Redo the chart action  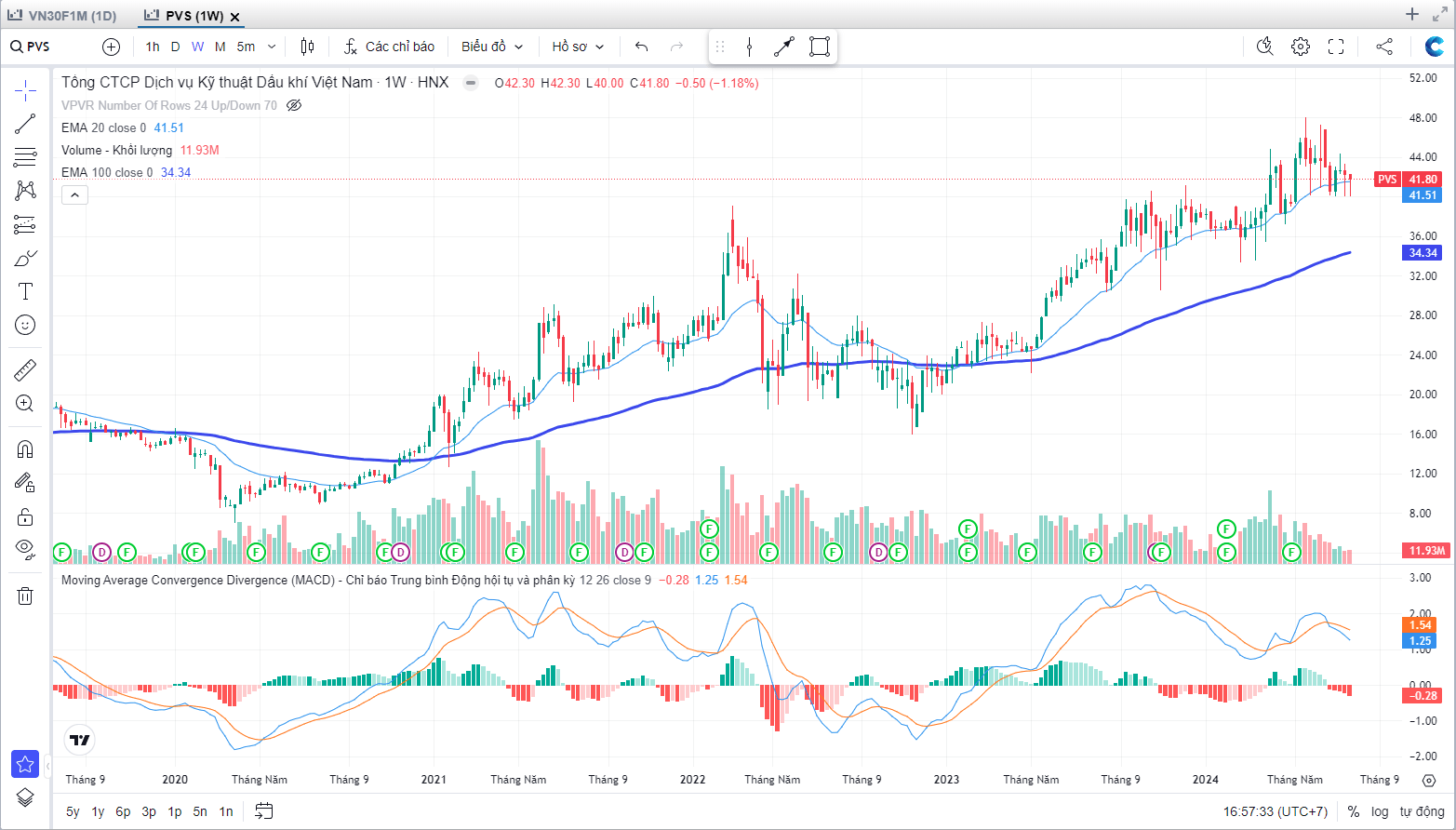(x=676, y=47)
